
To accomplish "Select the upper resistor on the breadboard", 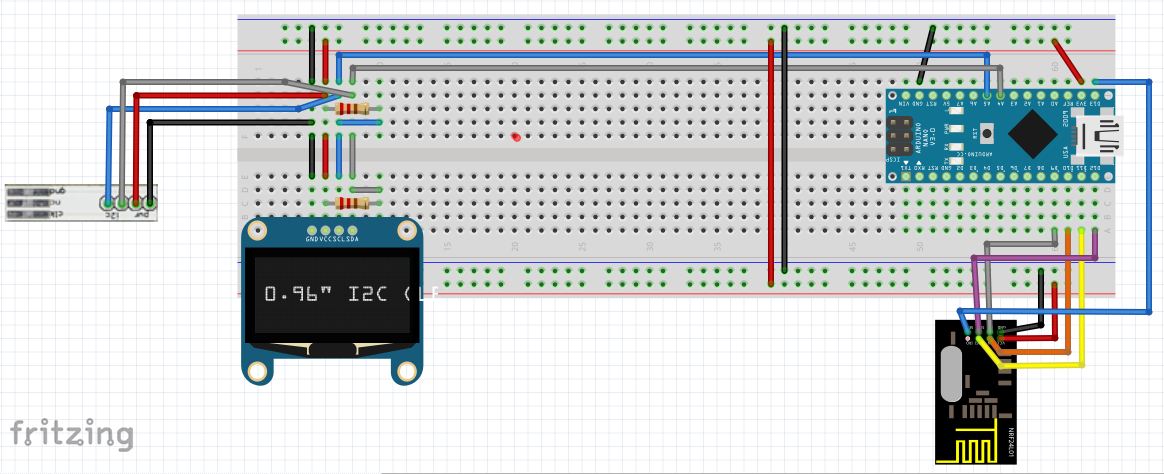I will 351,109.
